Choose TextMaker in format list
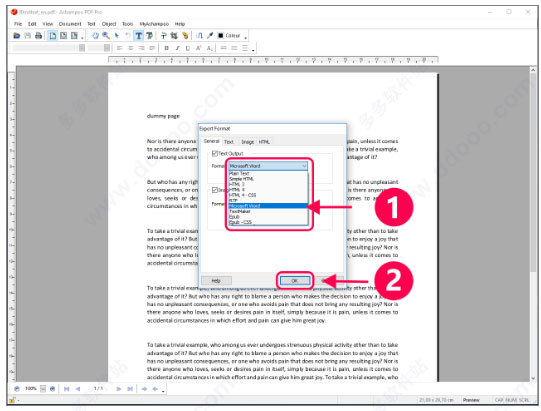541x411 pixels. point(268,211)
